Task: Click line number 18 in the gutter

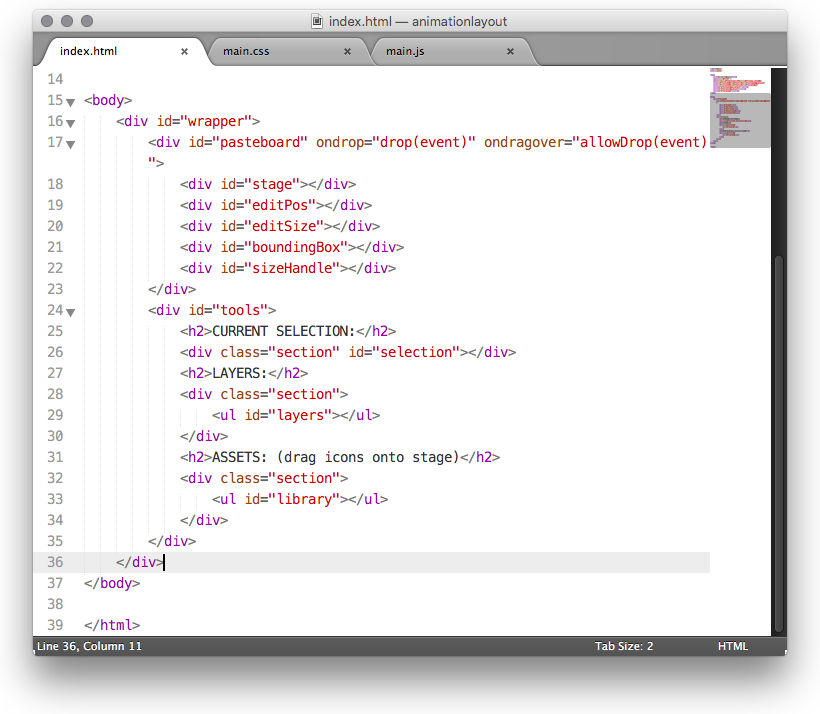Action: click(x=55, y=184)
